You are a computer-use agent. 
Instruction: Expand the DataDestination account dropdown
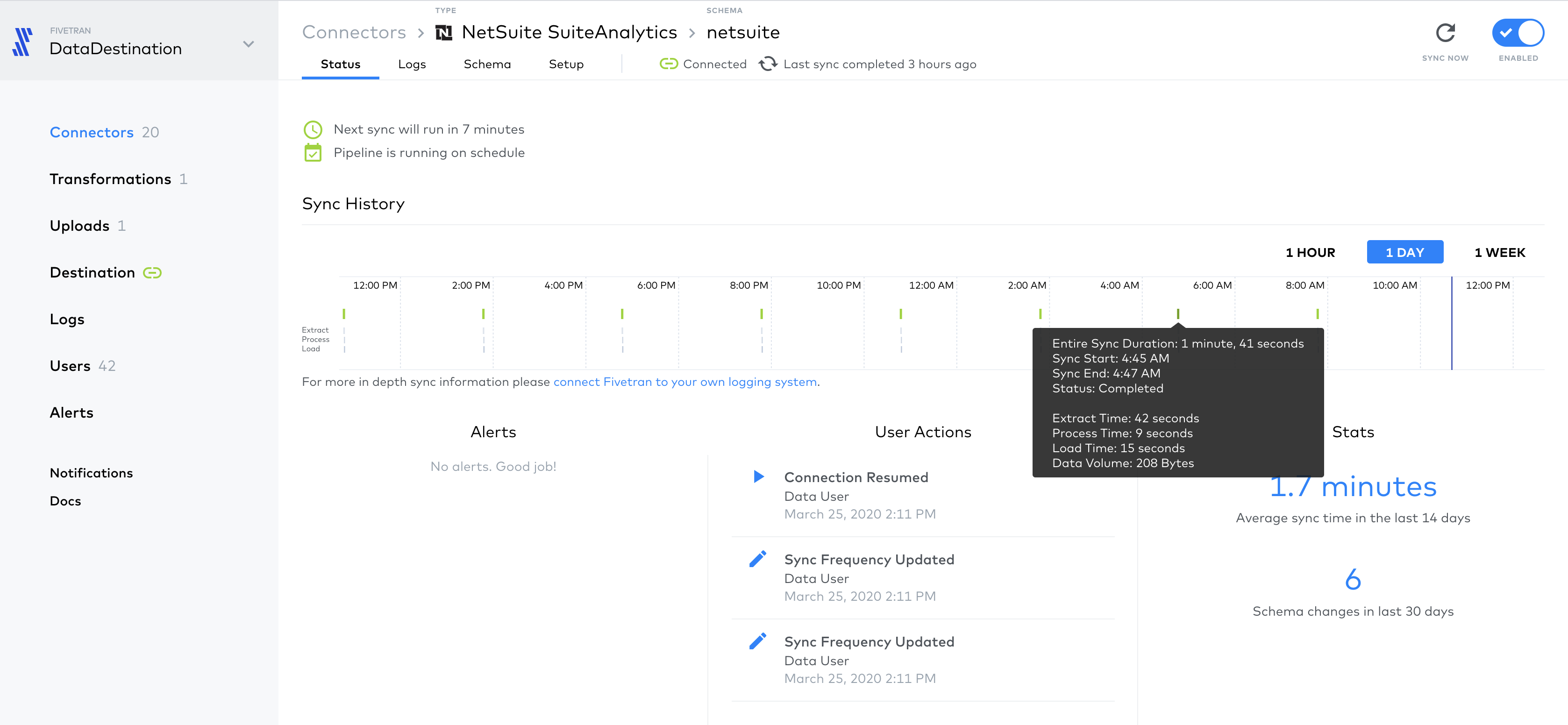(249, 44)
